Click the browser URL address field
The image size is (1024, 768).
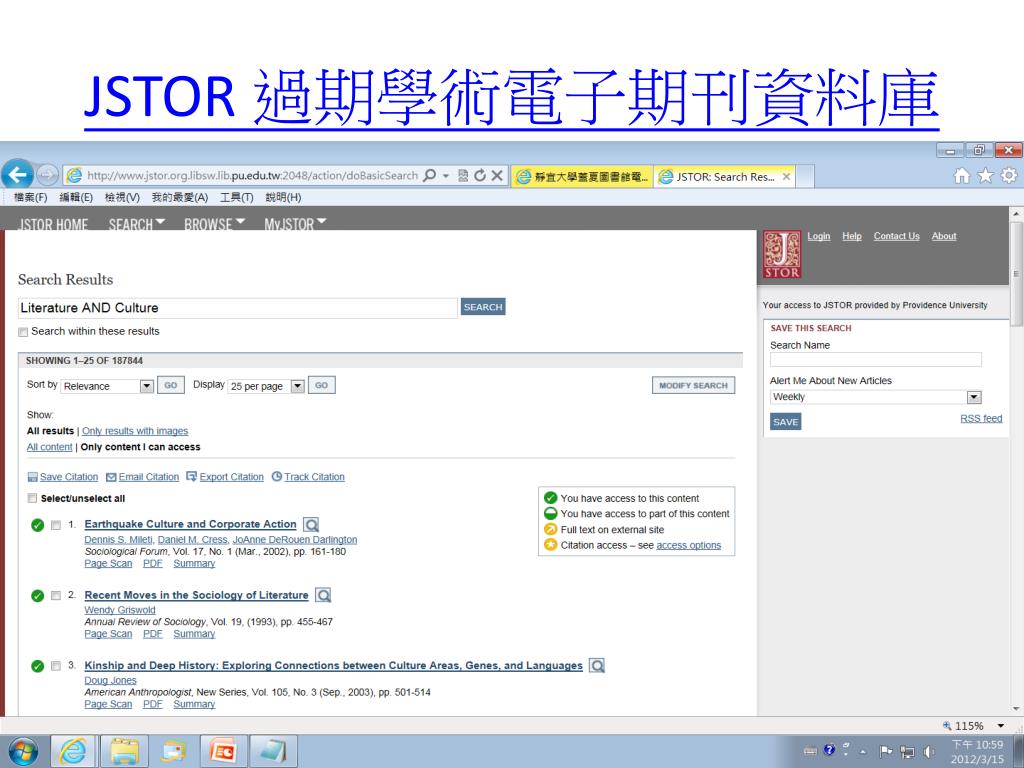coord(252,176)
